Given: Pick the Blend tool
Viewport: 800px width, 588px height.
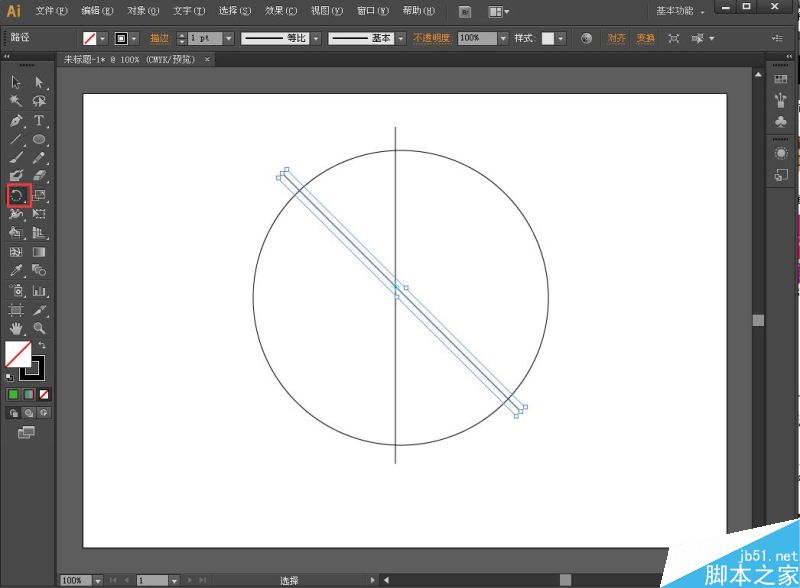Looking at the screenshot, I should tap(39, 270).
